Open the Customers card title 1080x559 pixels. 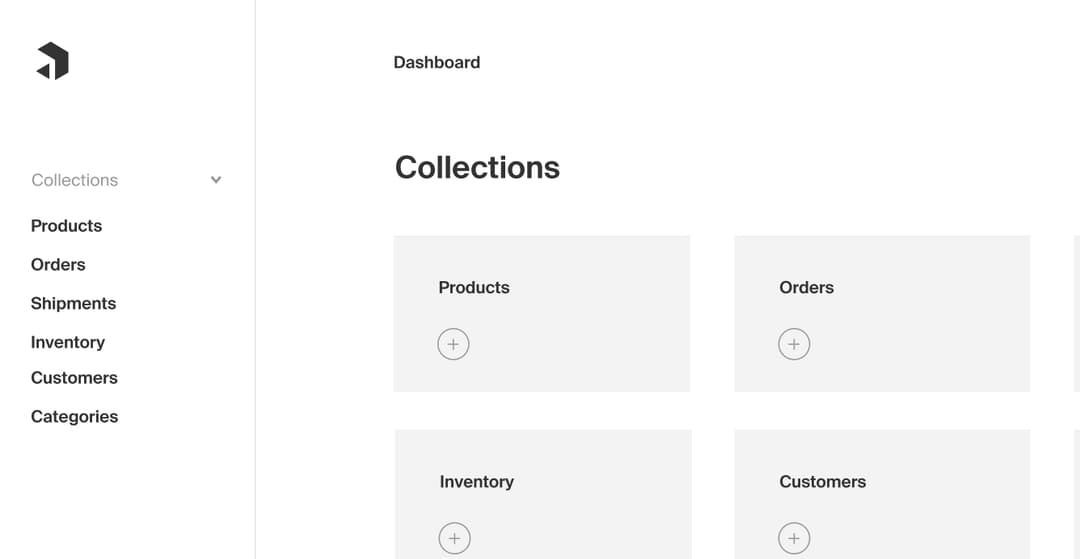coord(822,482)
